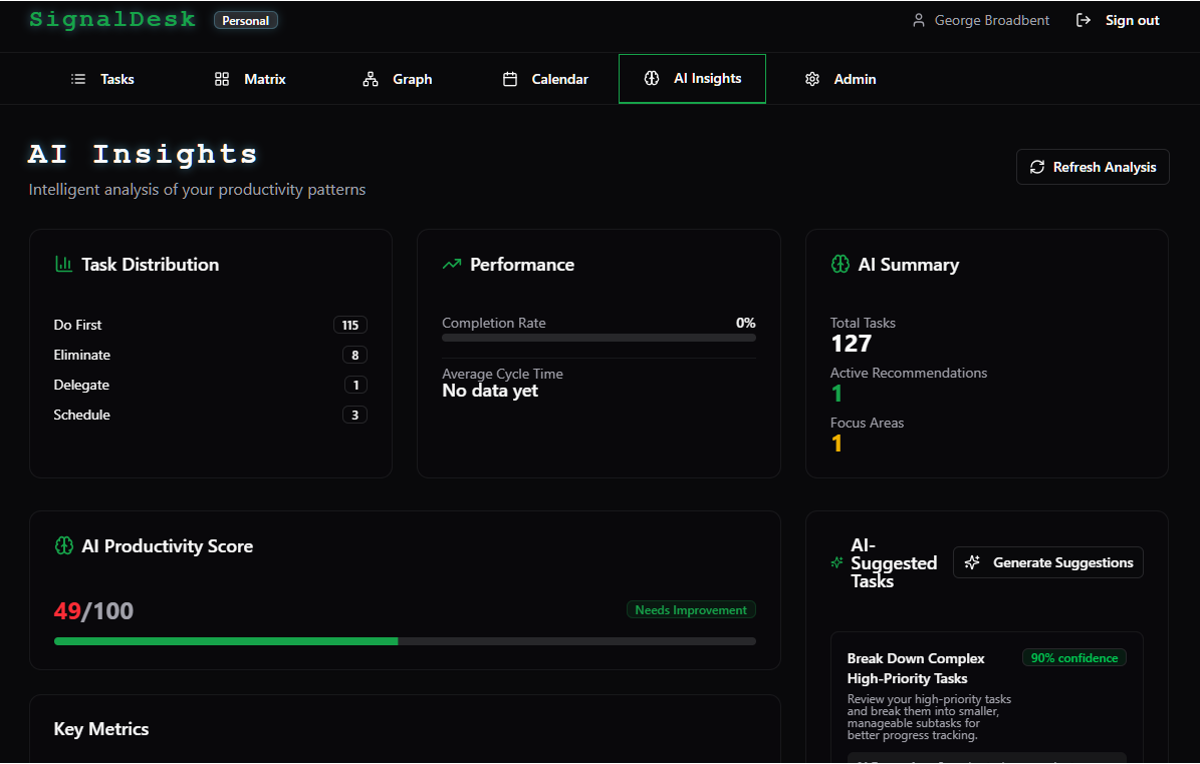Click the Total Tasks value 127
The width and height of the screenshot is (1200, 764).
tap(851, 344)
